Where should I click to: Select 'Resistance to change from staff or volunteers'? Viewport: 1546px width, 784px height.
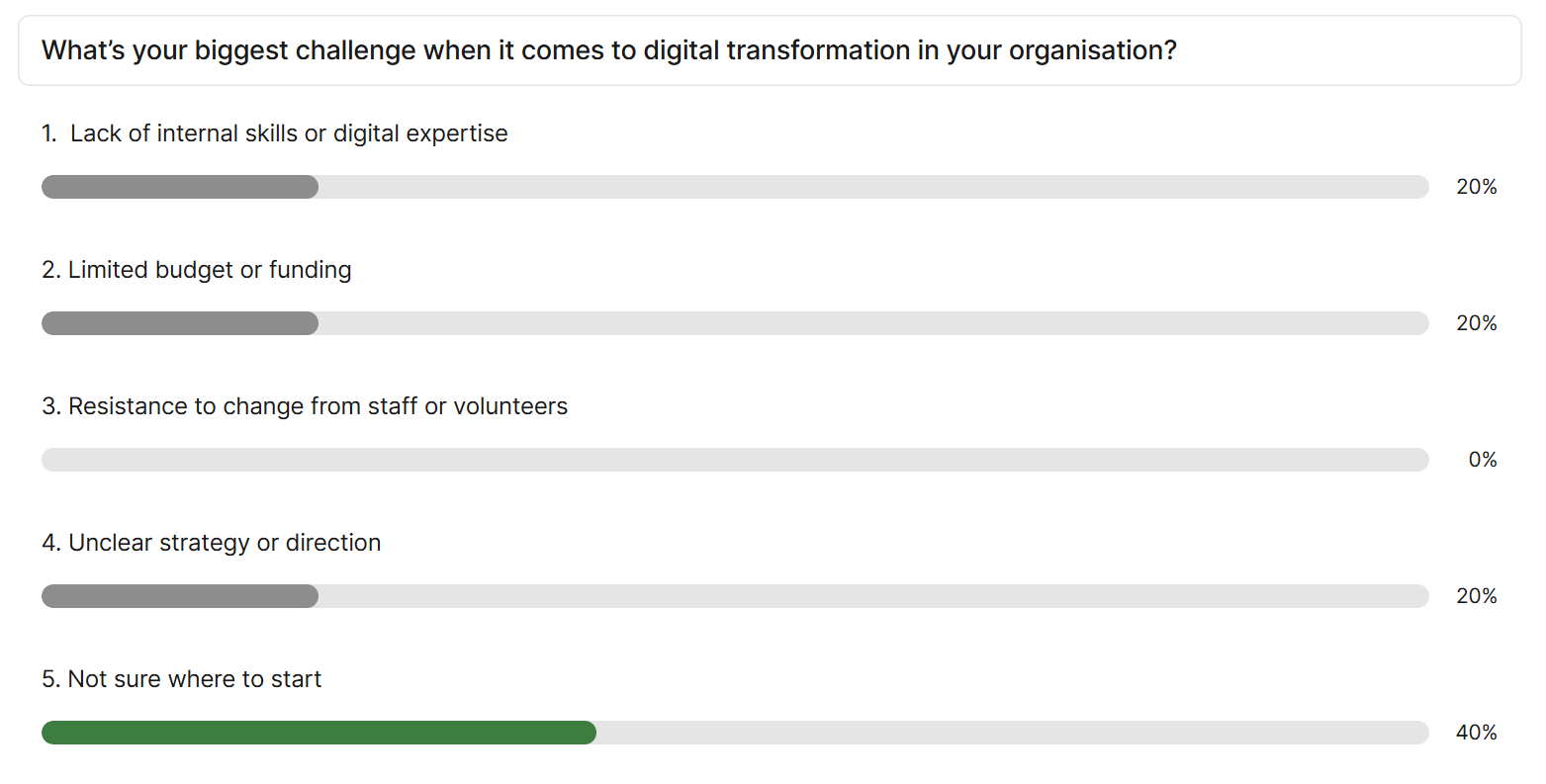(x=305, y=406)
